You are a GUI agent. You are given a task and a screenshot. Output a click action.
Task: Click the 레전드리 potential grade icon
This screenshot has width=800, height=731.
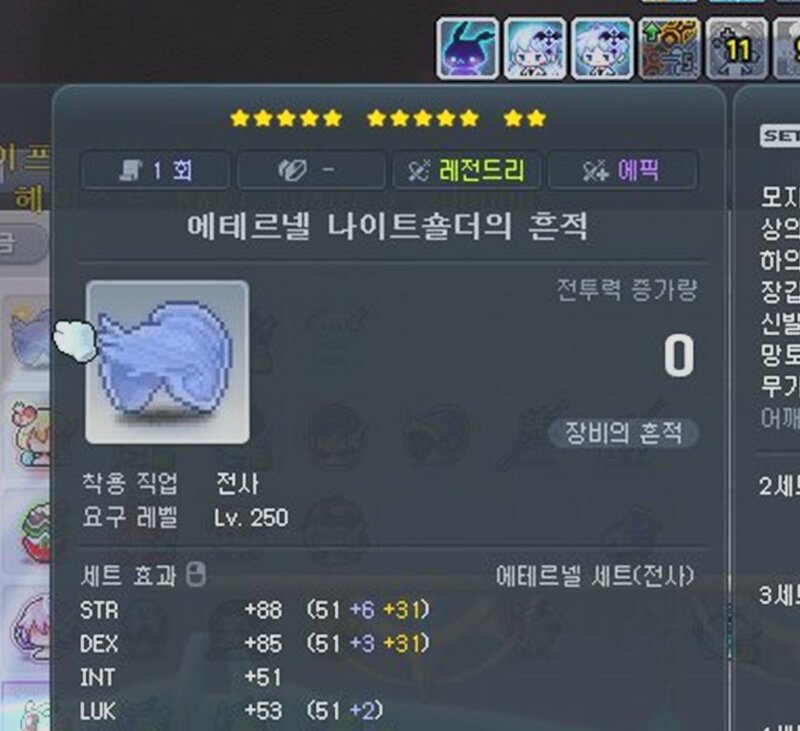pos(419,170)
